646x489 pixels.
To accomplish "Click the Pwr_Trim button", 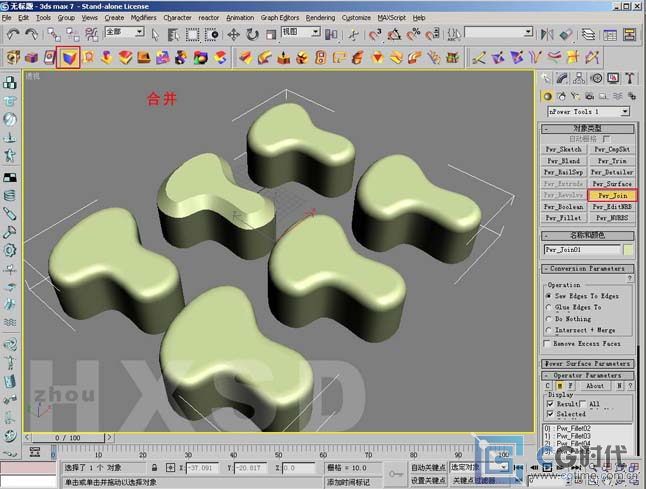I will tap(612, 161).
